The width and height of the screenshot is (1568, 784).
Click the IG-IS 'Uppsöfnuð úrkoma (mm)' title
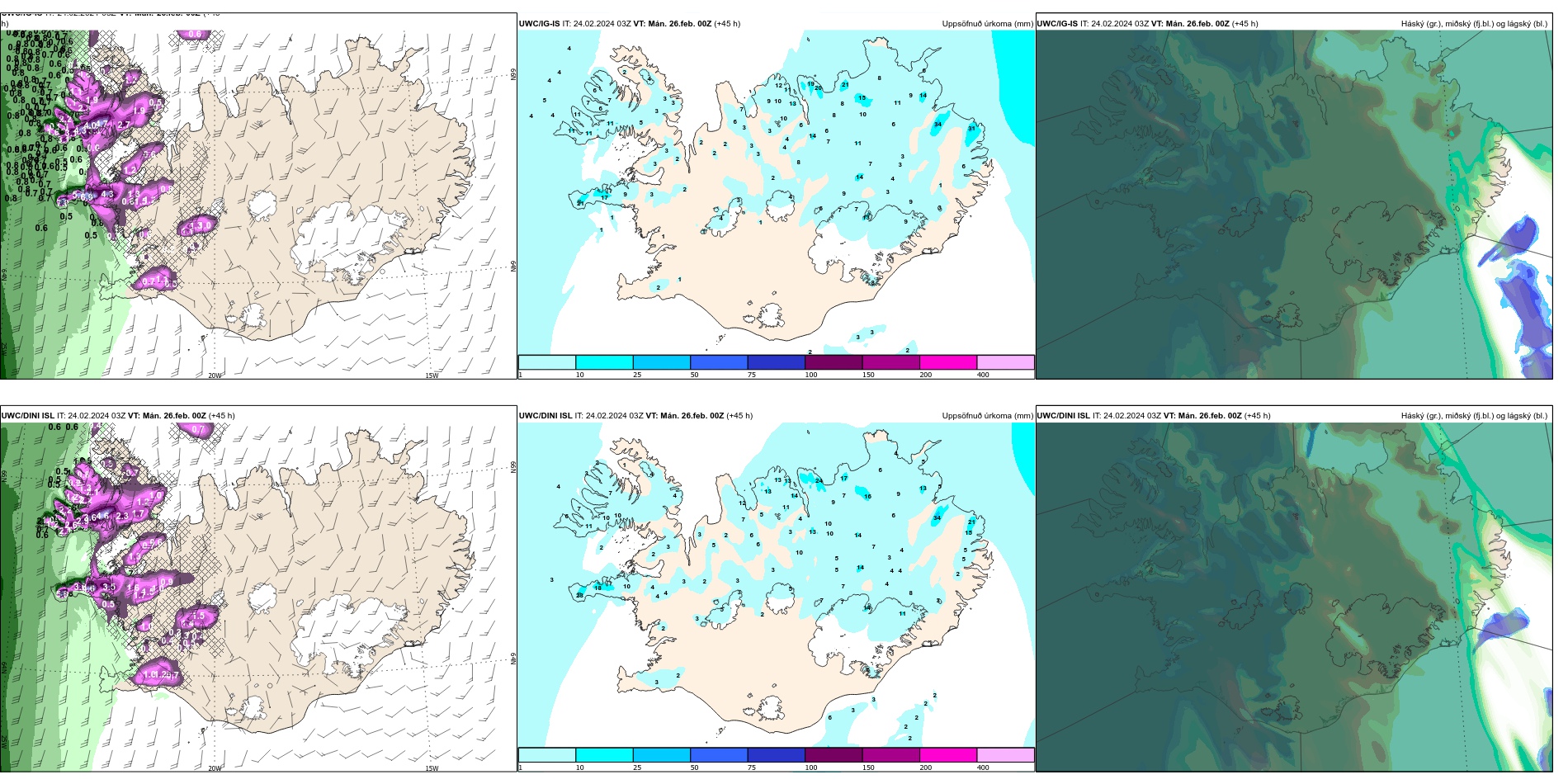coord(988,24)
